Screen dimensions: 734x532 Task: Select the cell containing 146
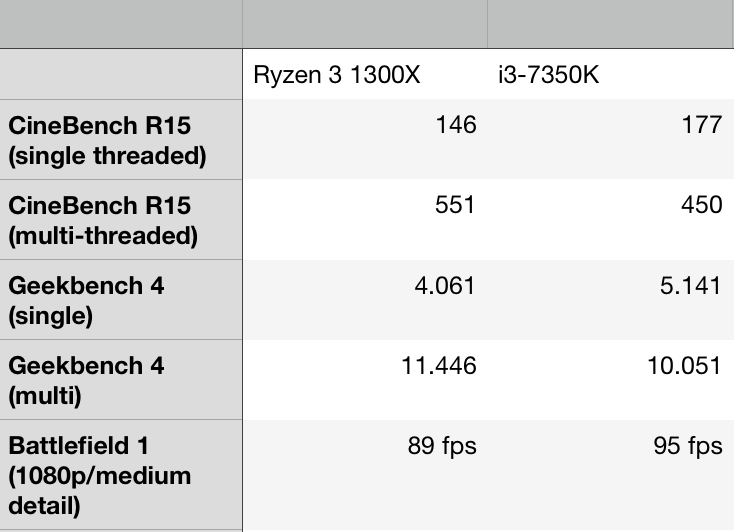pyautogui.click(x=364, y=140)
